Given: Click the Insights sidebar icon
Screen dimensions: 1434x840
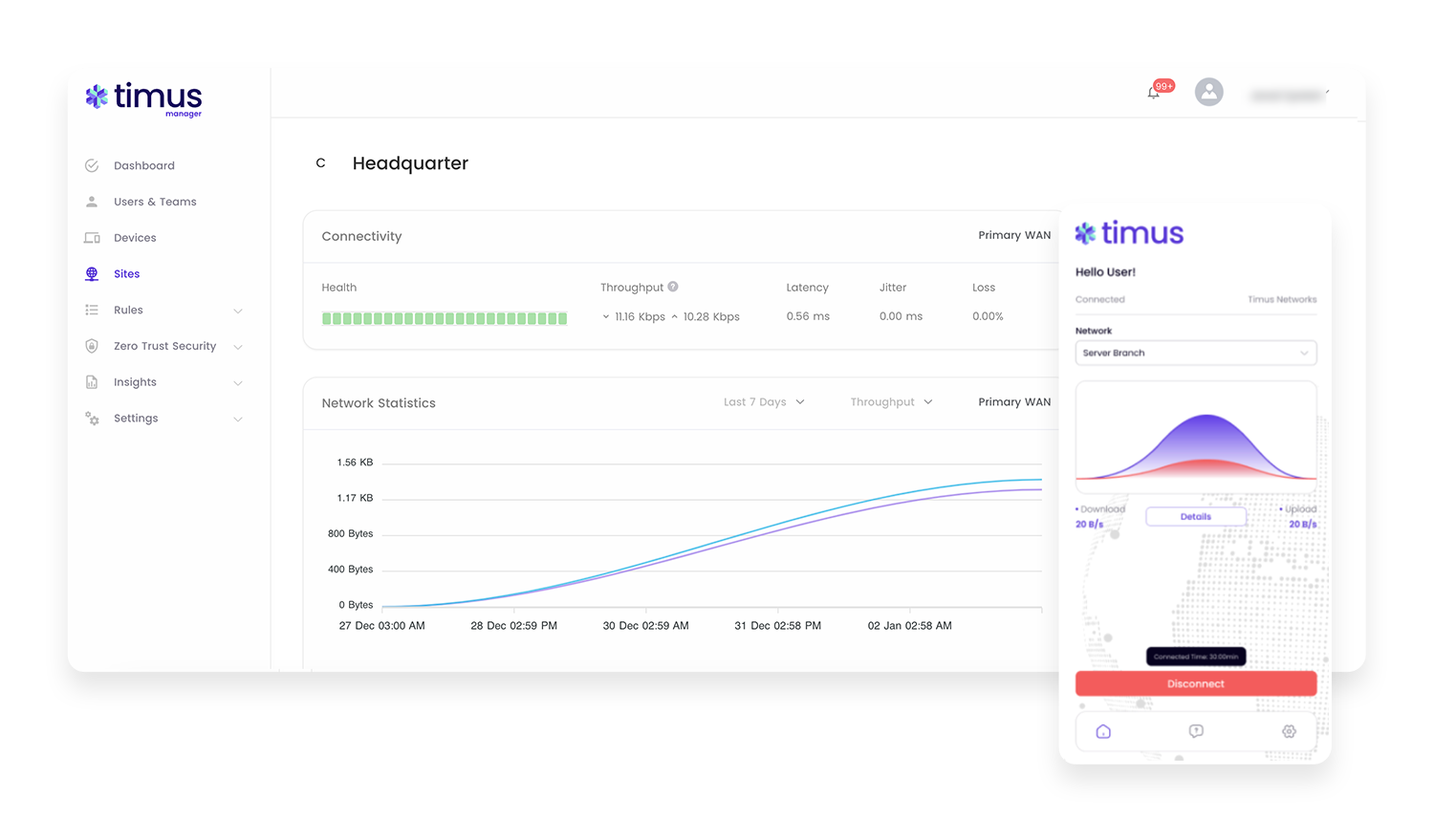Looking at the screenshot, I should (x=91, y=381).
